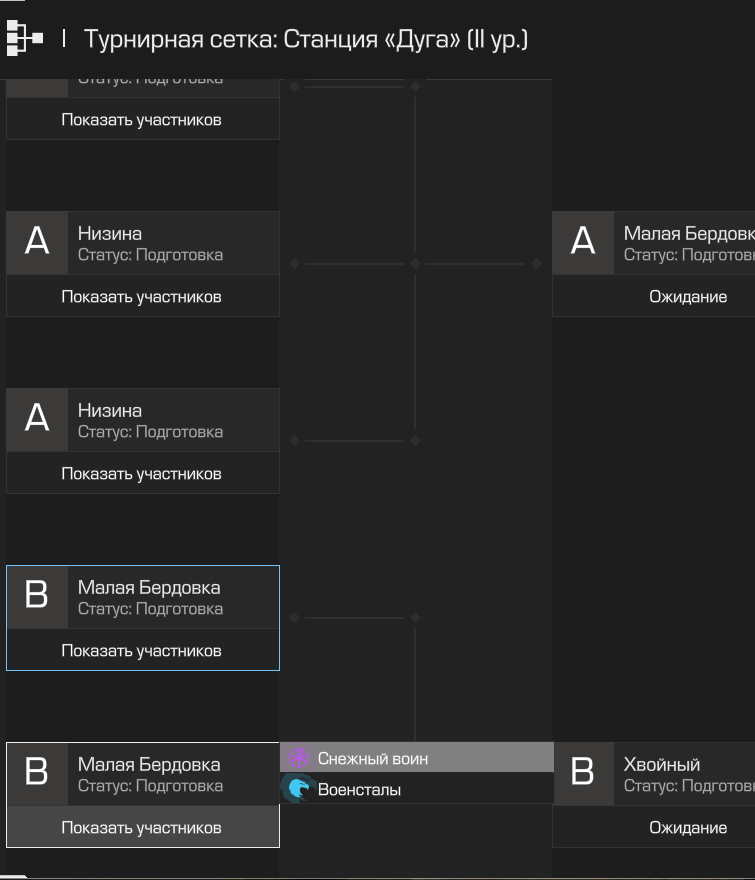Image resolution: width=755 pixels, height=880 pixels.
Task: Show participants of the partially visible top match
Action: coord(143,118)
